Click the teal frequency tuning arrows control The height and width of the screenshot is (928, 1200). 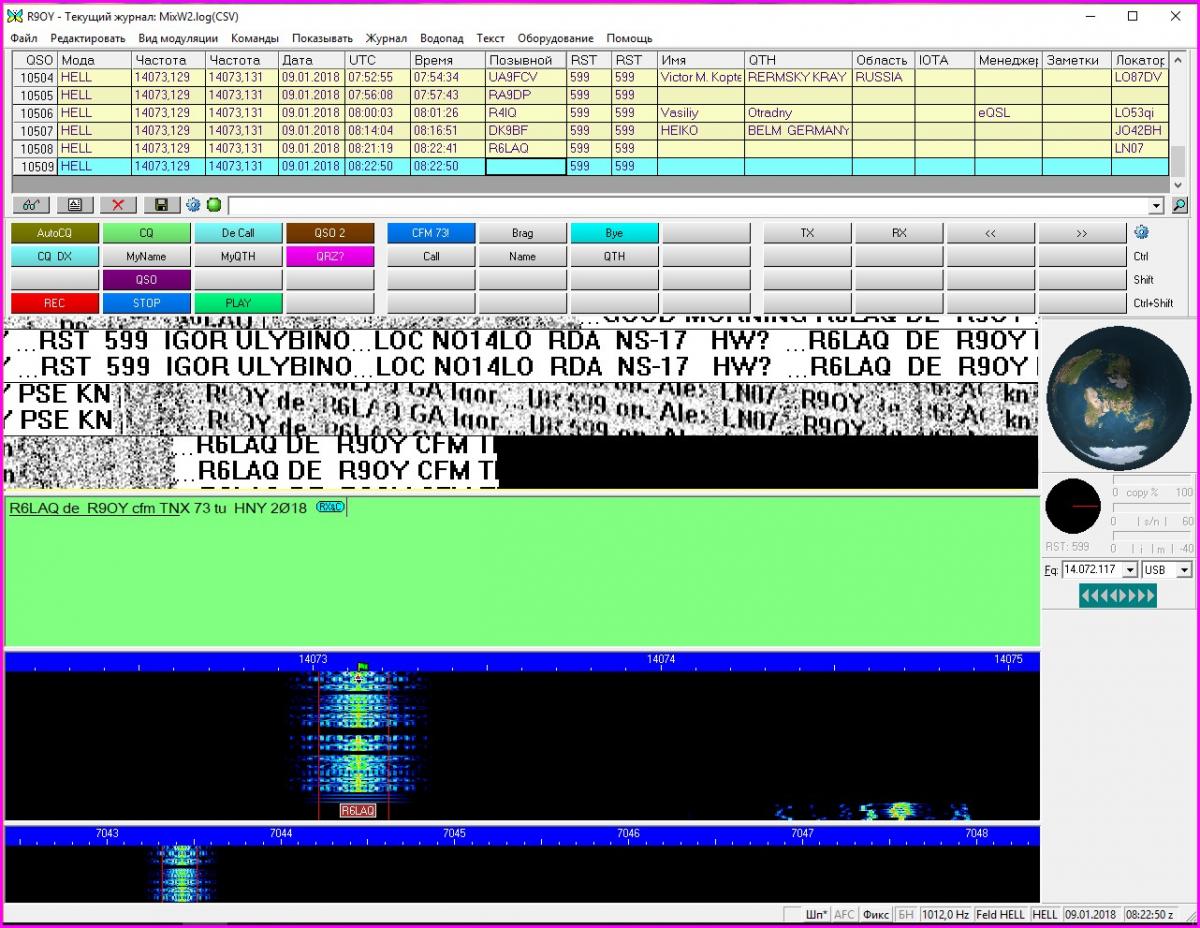pyautogui.click(x=1118, y=596)
